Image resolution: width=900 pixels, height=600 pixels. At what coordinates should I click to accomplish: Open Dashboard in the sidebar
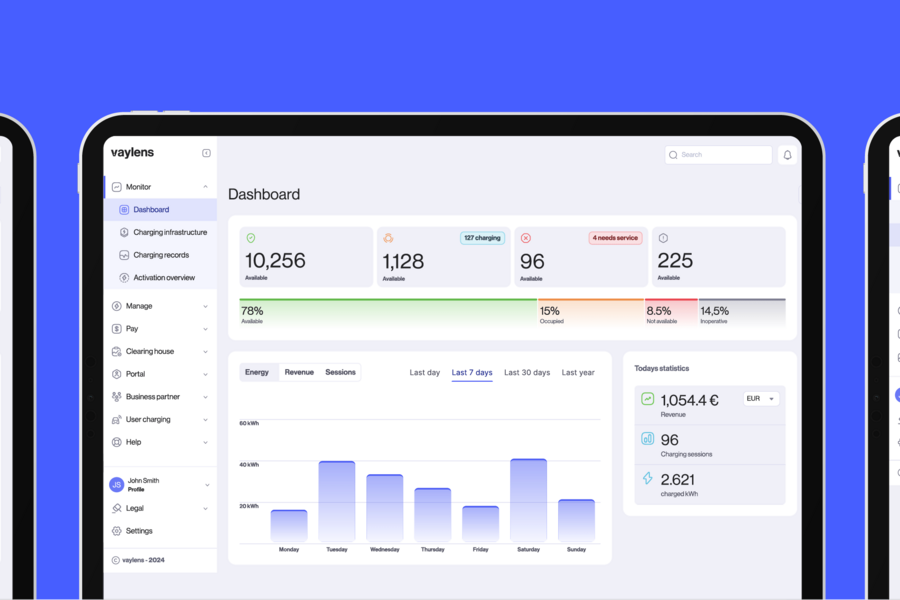point(161,210)
